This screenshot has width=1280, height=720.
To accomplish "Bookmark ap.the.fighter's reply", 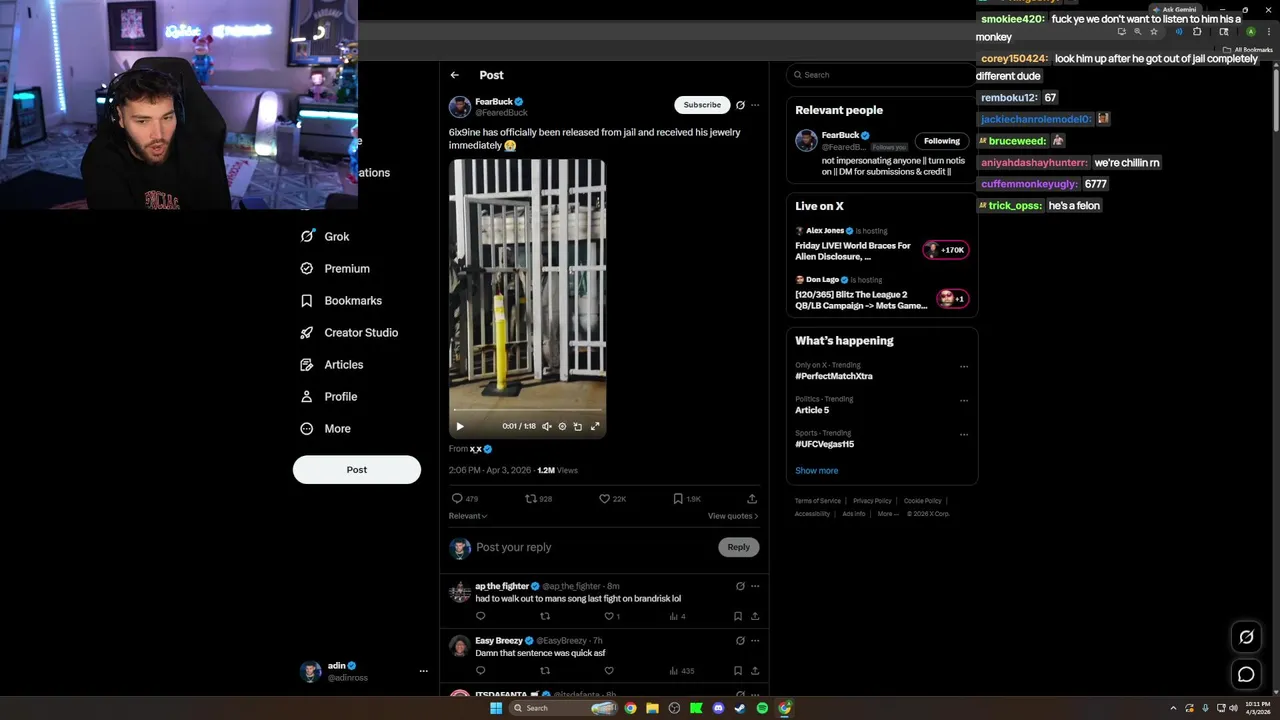I will coord(738,616).
